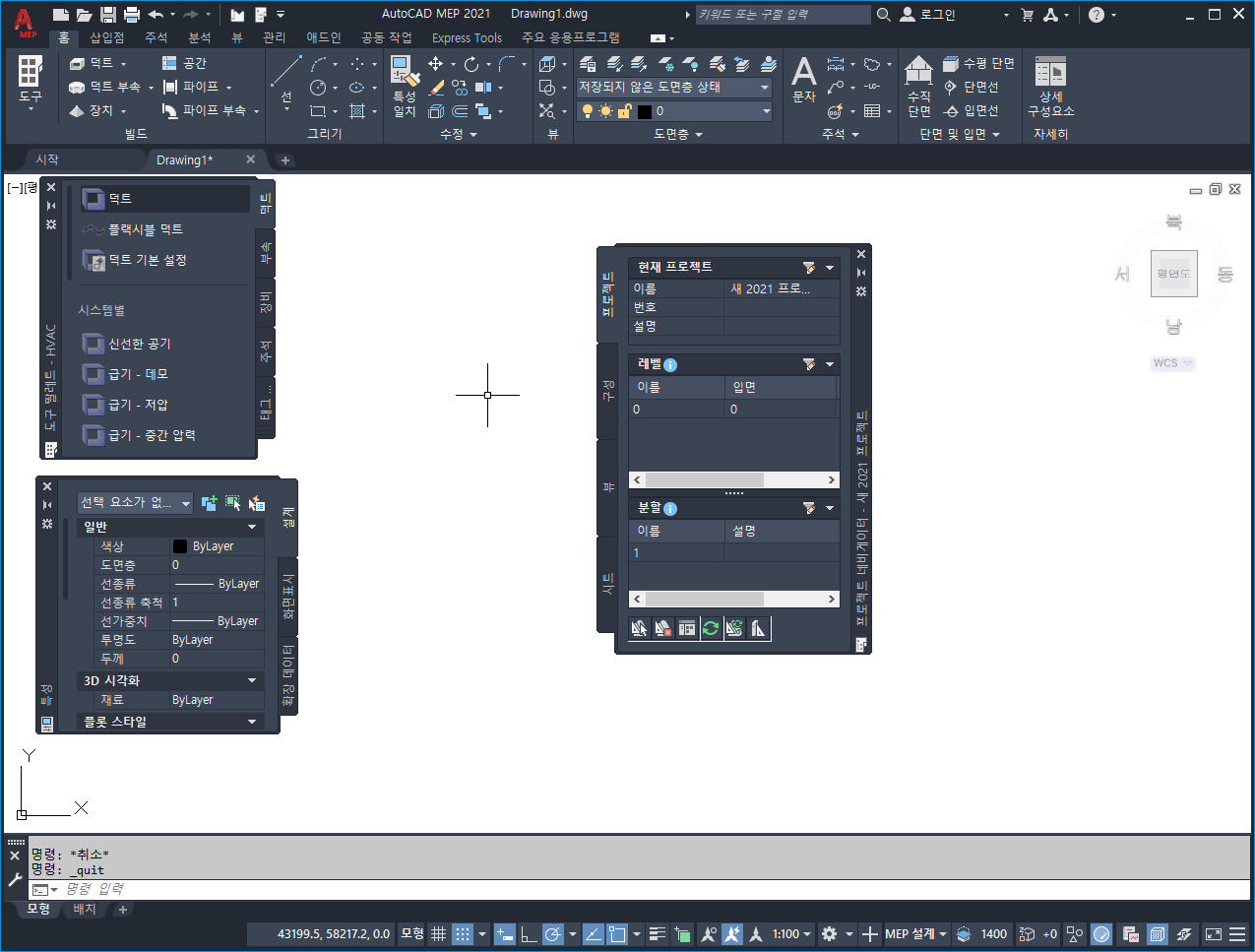This screenshot has width=1255, height=952.
Task: Click the 수직 단면 (Vertical Section) tool
Action: (918, 86)
